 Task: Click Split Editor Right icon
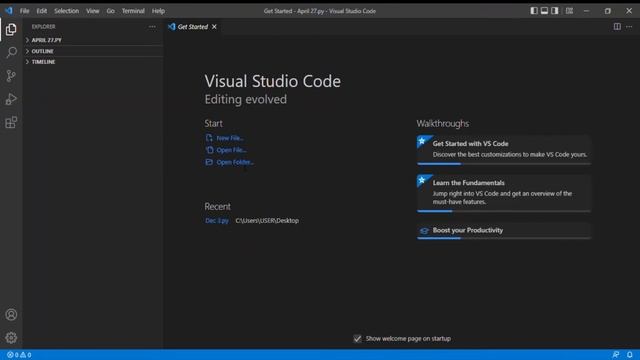[617, 27]
